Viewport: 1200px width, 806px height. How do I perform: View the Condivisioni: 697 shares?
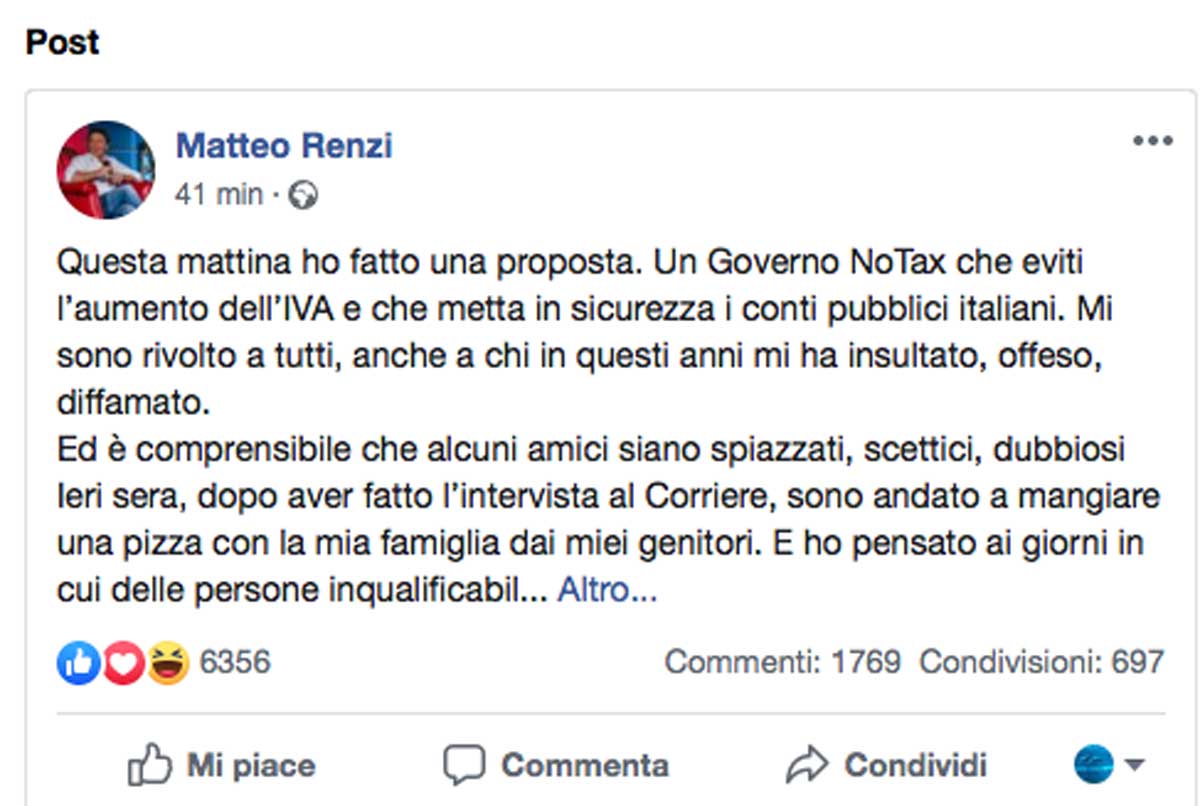tap(1041, 662)
